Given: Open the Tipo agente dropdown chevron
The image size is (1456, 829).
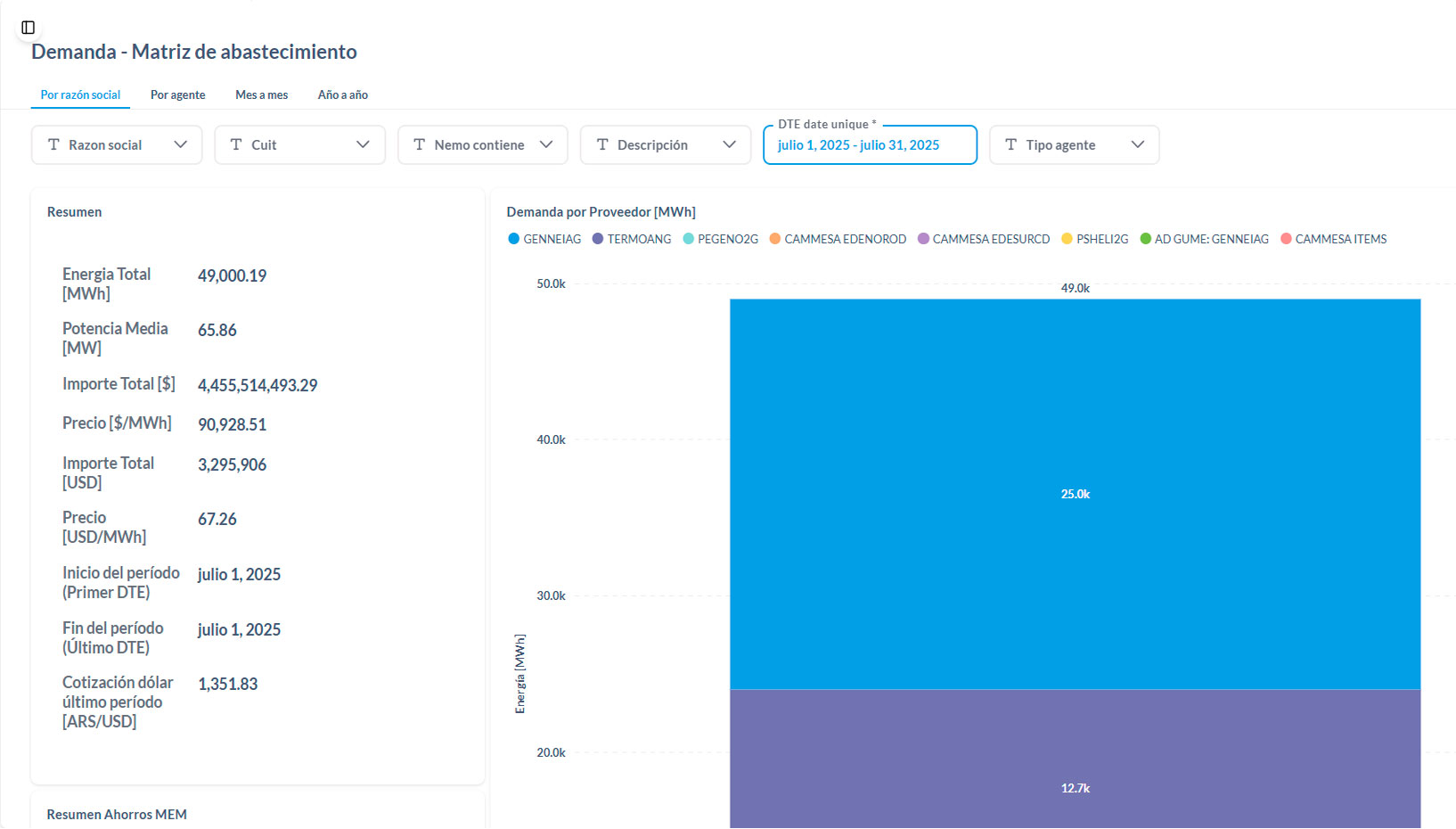Looking at the screenshot, I should [x=1138, y=144].
